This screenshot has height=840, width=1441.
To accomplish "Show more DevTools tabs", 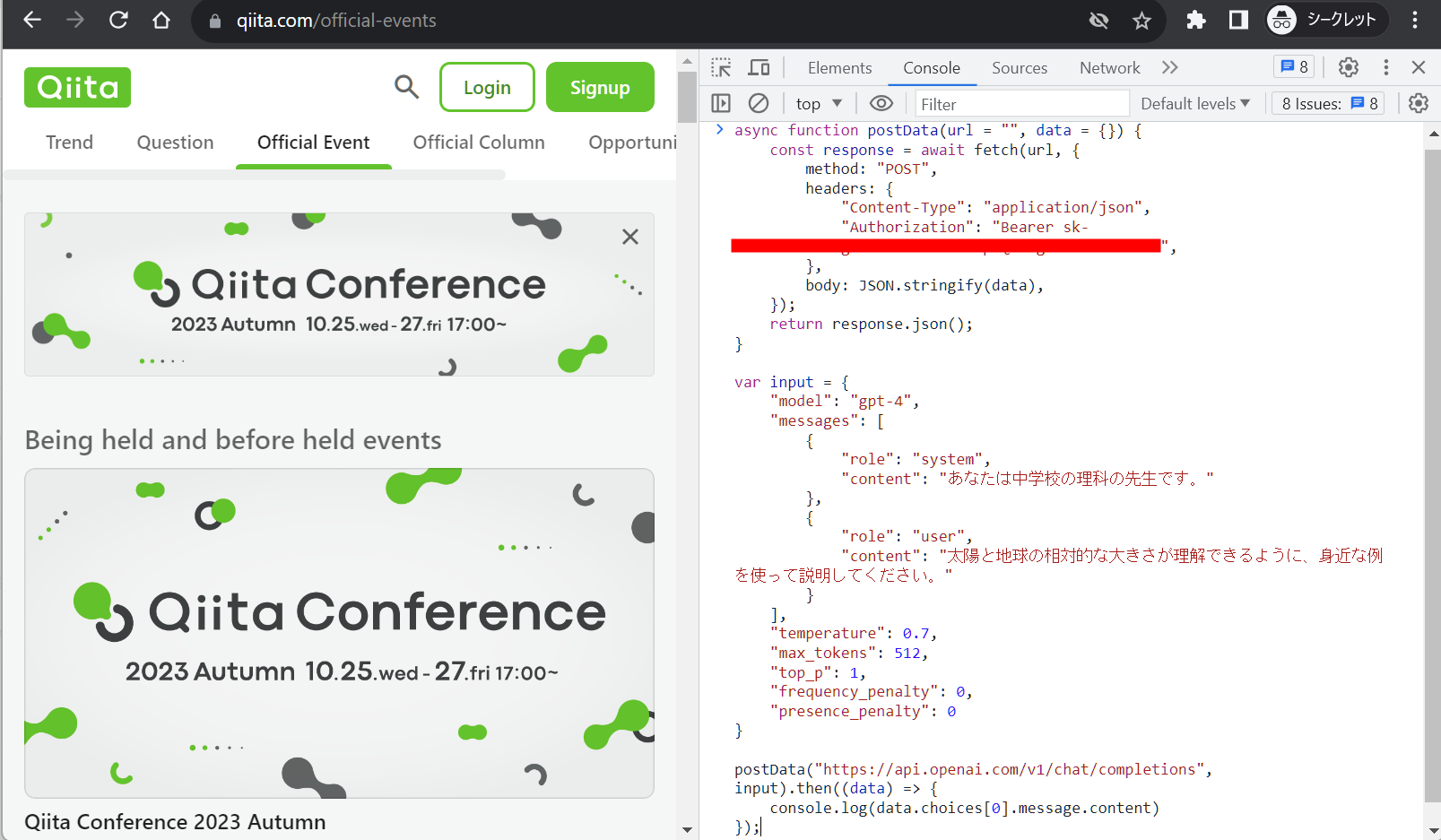I will 1170,67.
